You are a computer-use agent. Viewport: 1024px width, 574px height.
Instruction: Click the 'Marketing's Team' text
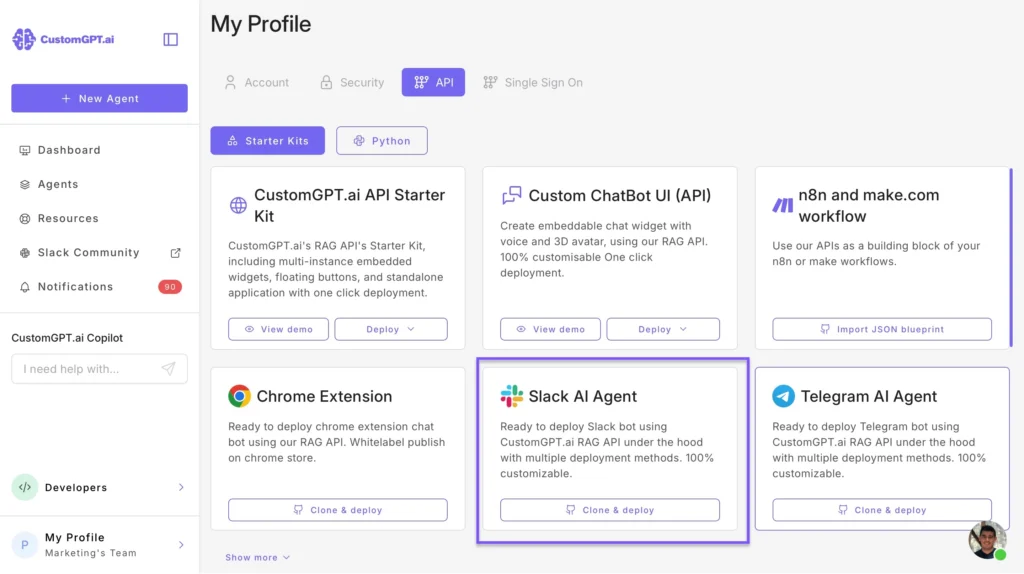(91, 553)
